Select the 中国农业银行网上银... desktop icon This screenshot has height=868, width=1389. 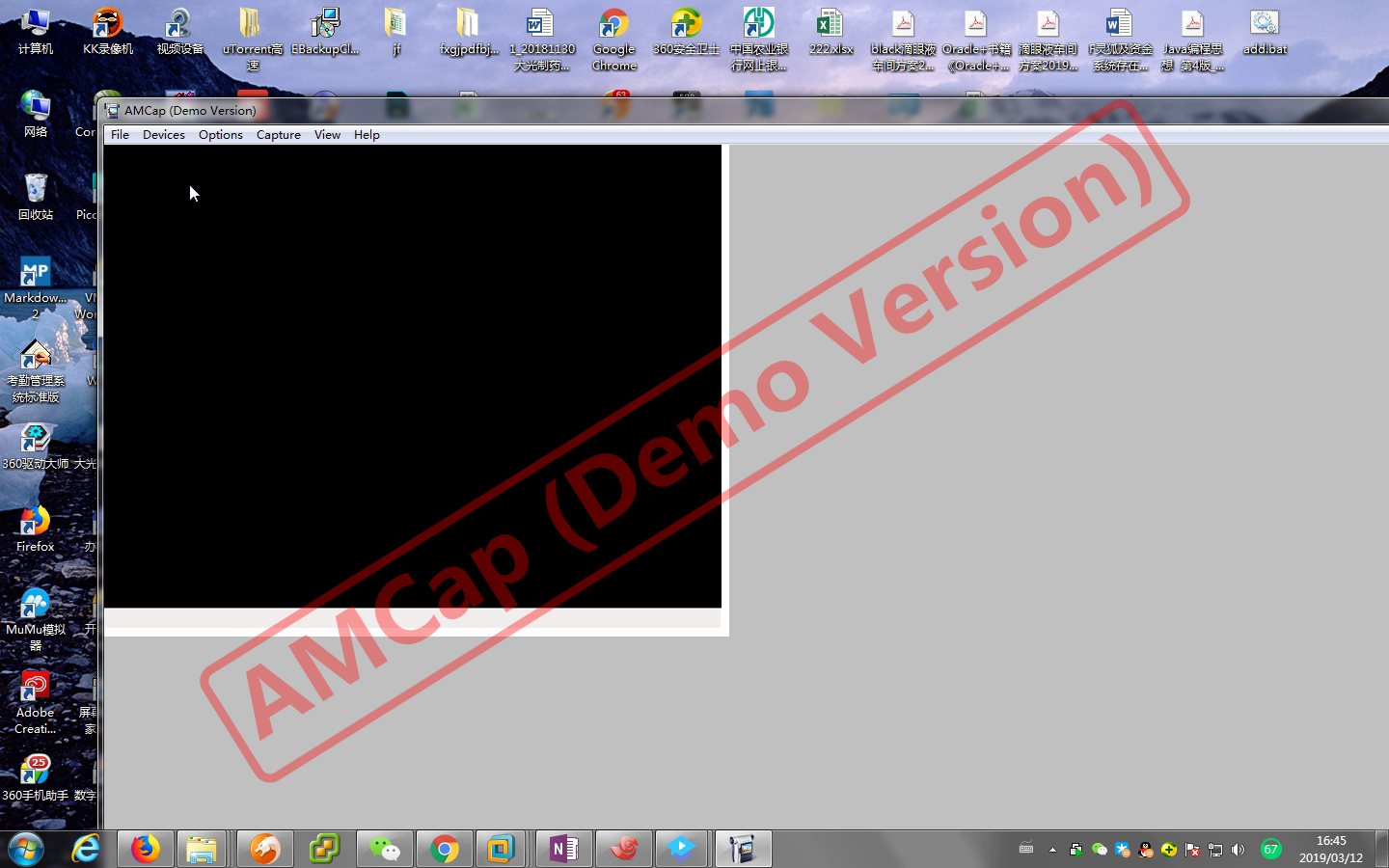[x=758, y=41]
